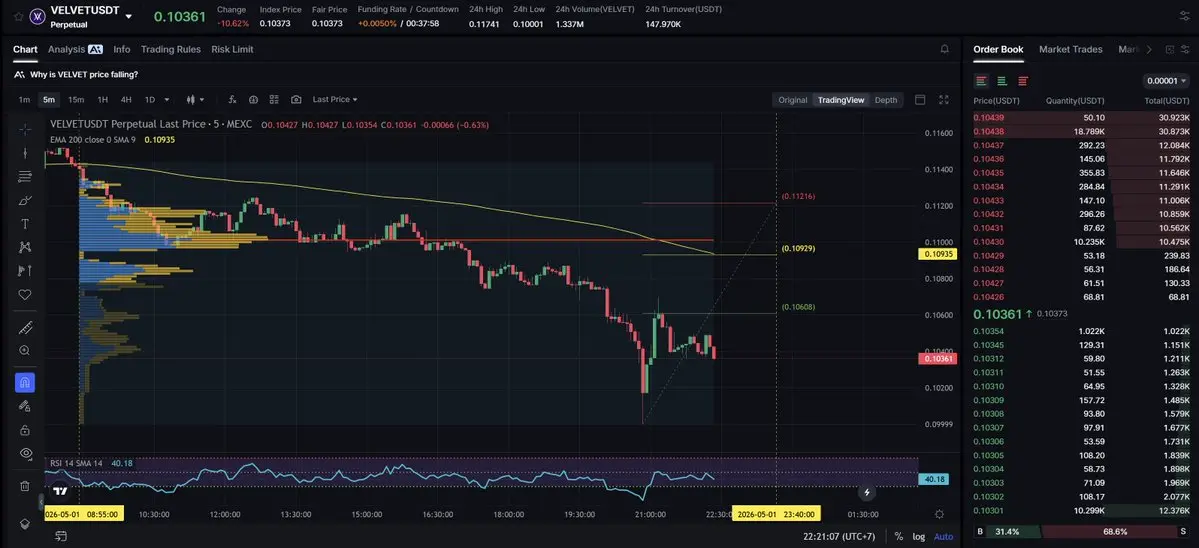Open the Trading Rules tab
This screenshot has height=548, width=1199.
(171, 49)
